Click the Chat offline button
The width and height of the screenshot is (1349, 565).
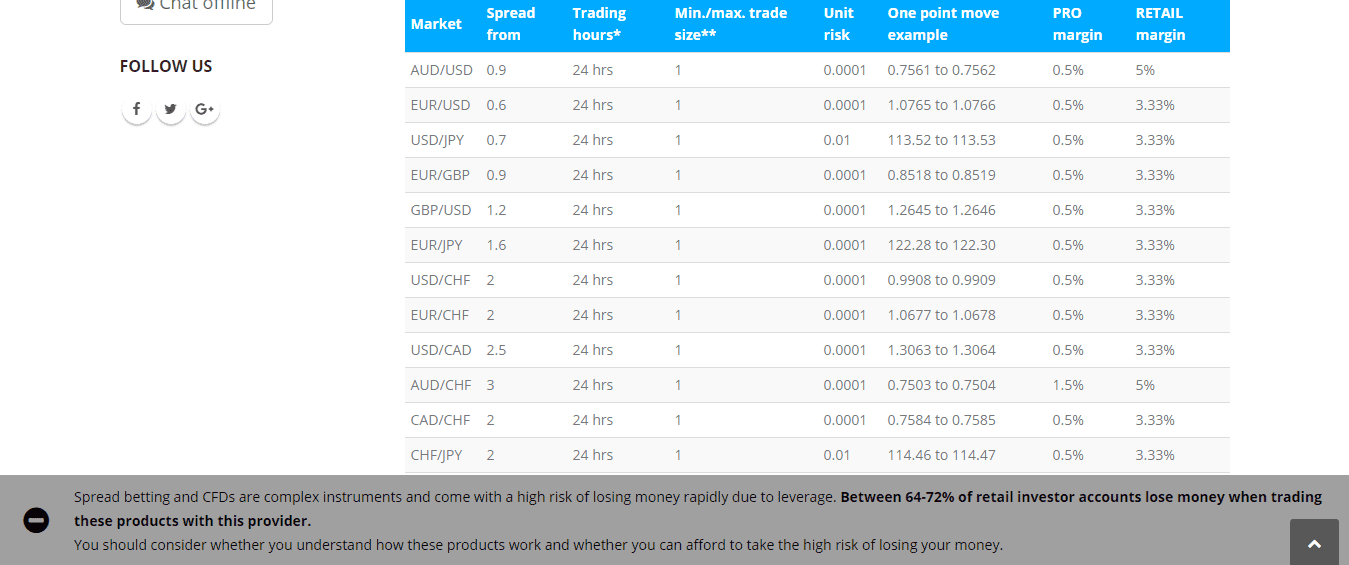pos(196,6)
